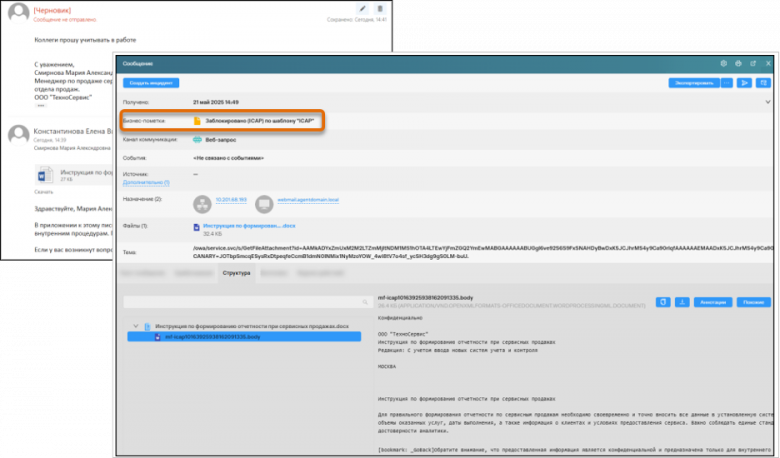Image resolution: width=780 pixels, height=458 pixels.
Task: Click the "Поиск" button in content pane
Action: (754, 301)
